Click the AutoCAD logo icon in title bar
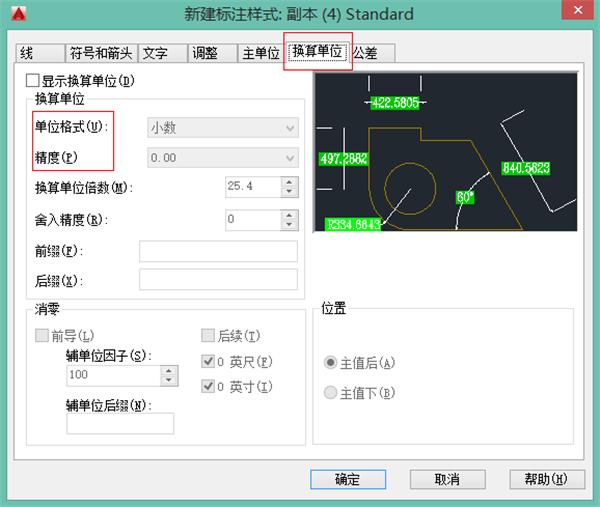600x507 pixels. pyautogui.click(x=18, y=13)
